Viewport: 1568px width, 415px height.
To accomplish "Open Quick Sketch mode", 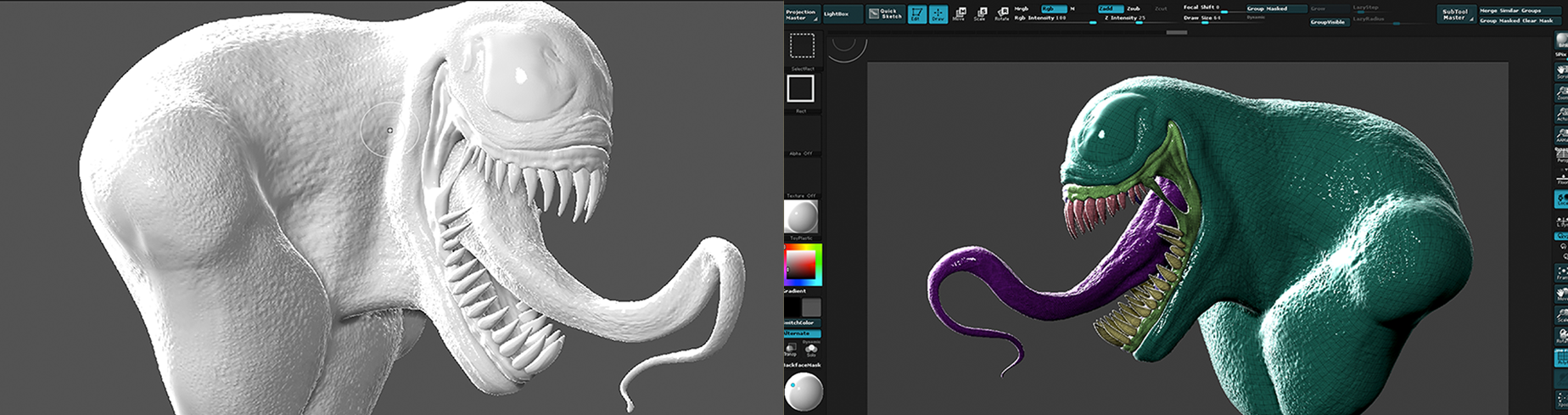I will [885, 14].
